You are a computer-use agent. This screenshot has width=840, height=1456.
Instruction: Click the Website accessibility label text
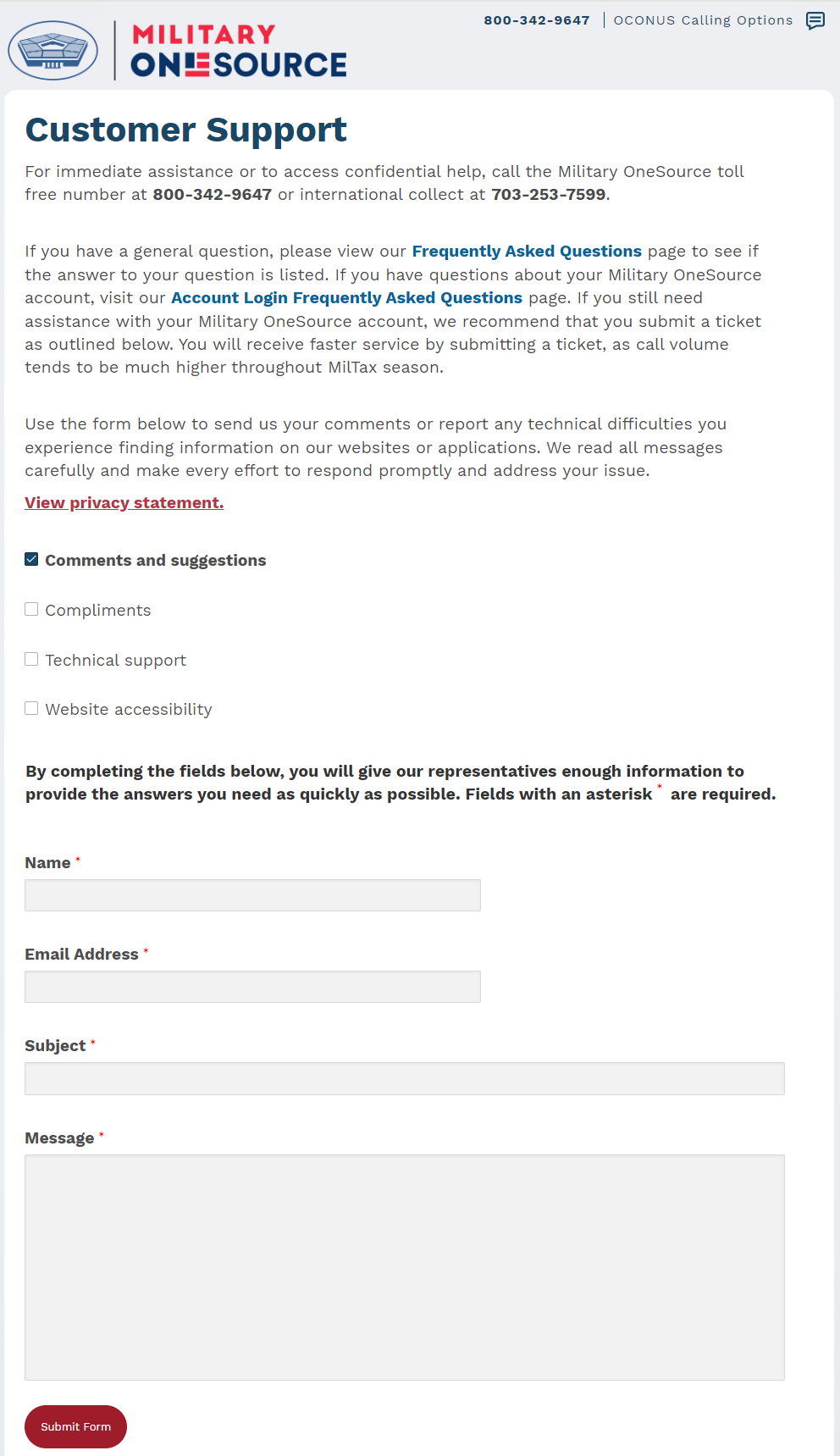coord(129,710)
